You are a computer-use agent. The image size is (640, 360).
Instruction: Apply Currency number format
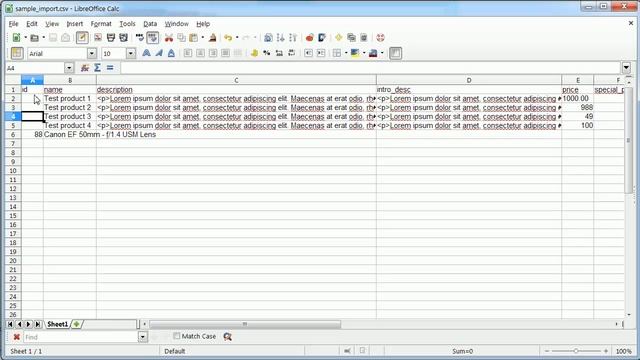coord(254,53)
